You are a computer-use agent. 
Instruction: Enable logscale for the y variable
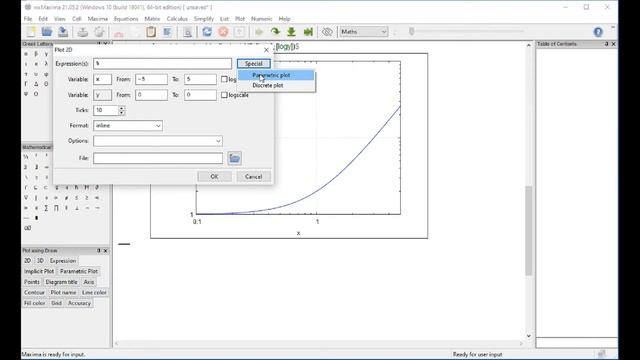224,95
